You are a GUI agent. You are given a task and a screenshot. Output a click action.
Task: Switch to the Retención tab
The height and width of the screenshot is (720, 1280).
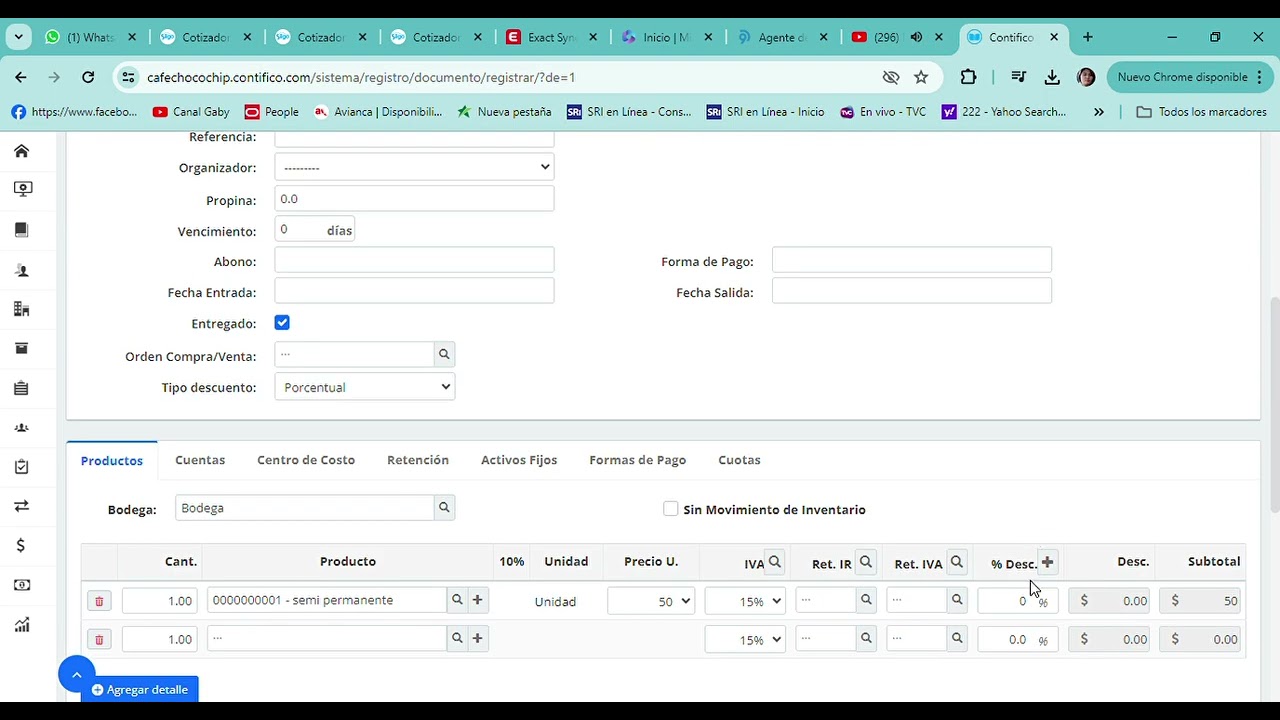(418, 460)
